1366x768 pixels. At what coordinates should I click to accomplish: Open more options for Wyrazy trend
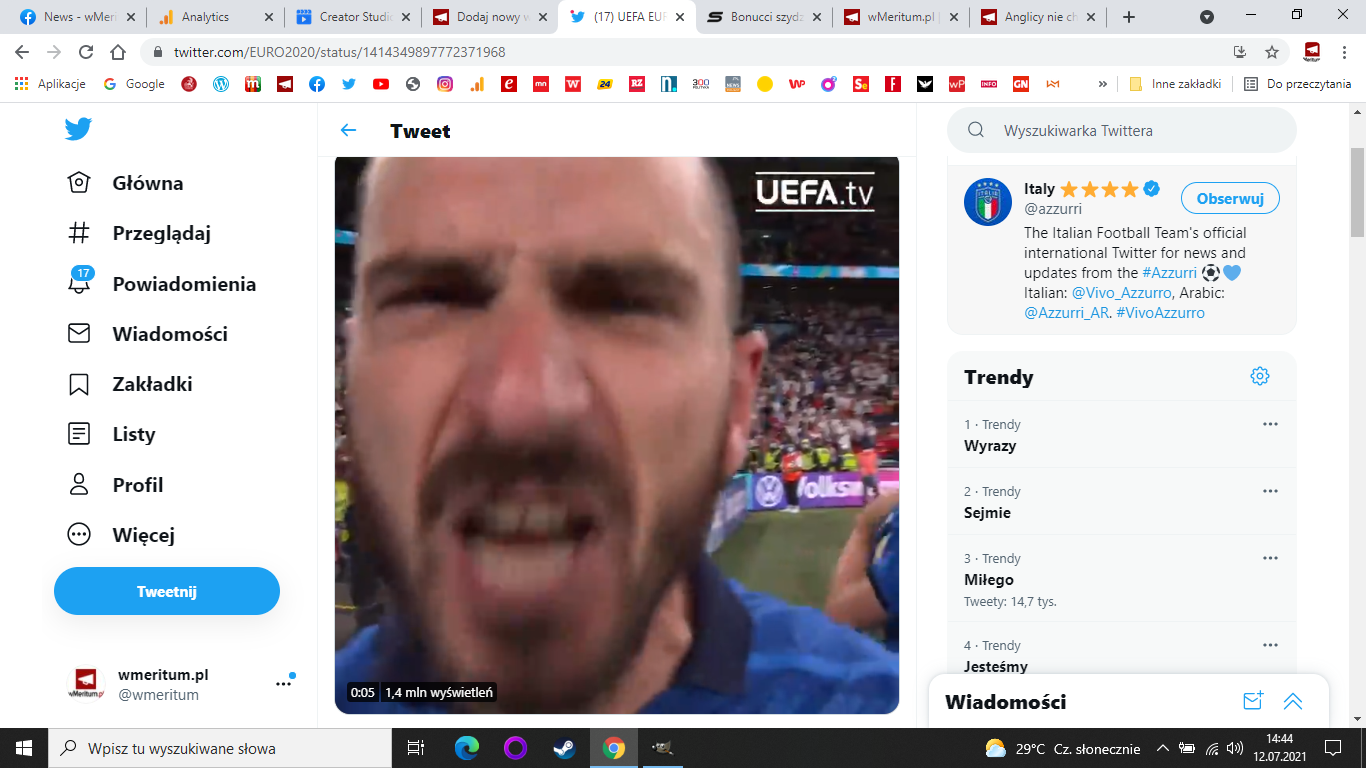[1270, 424]
